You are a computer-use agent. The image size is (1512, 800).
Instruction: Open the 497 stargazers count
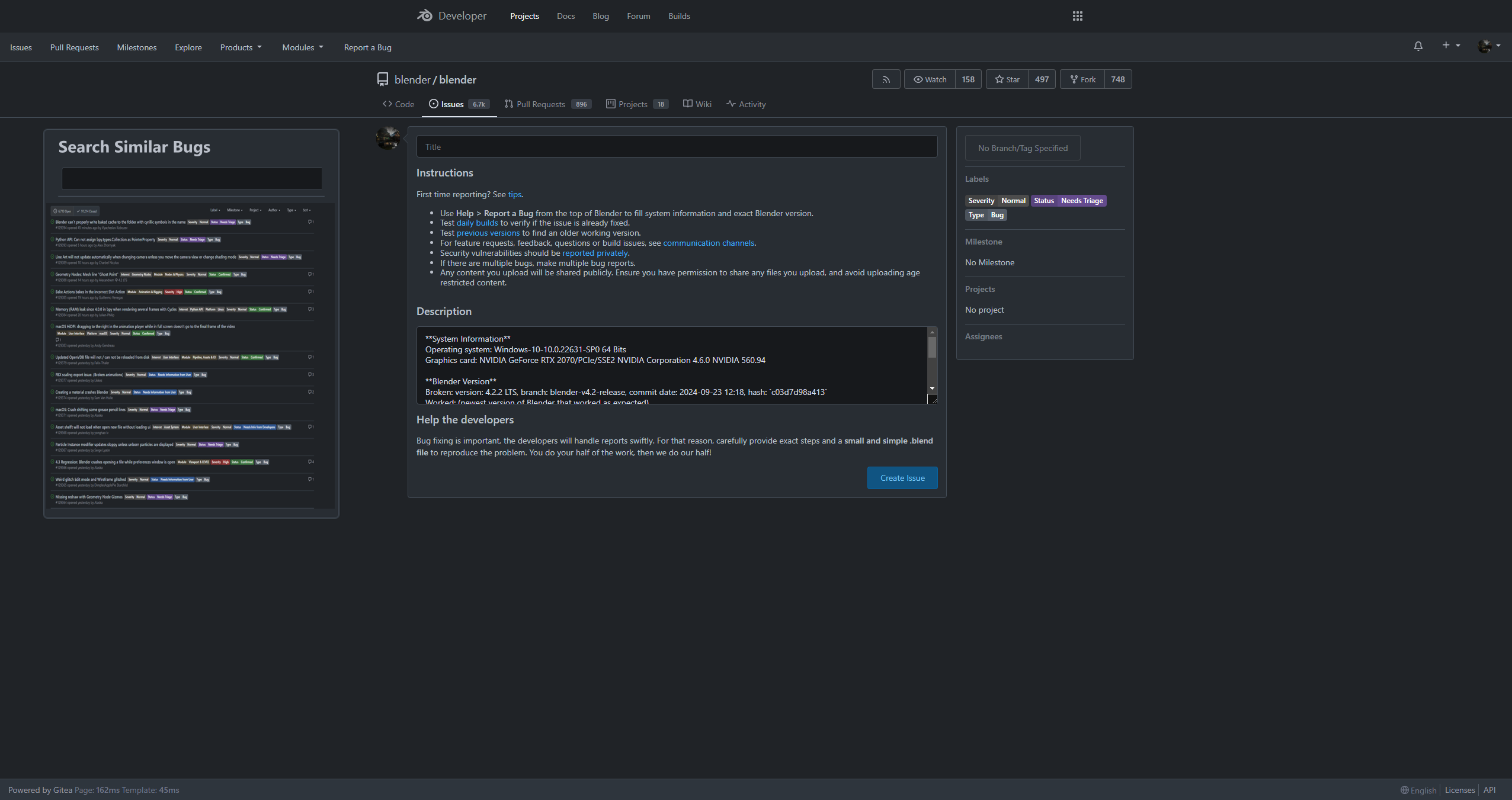click(x=1042, y=79)
